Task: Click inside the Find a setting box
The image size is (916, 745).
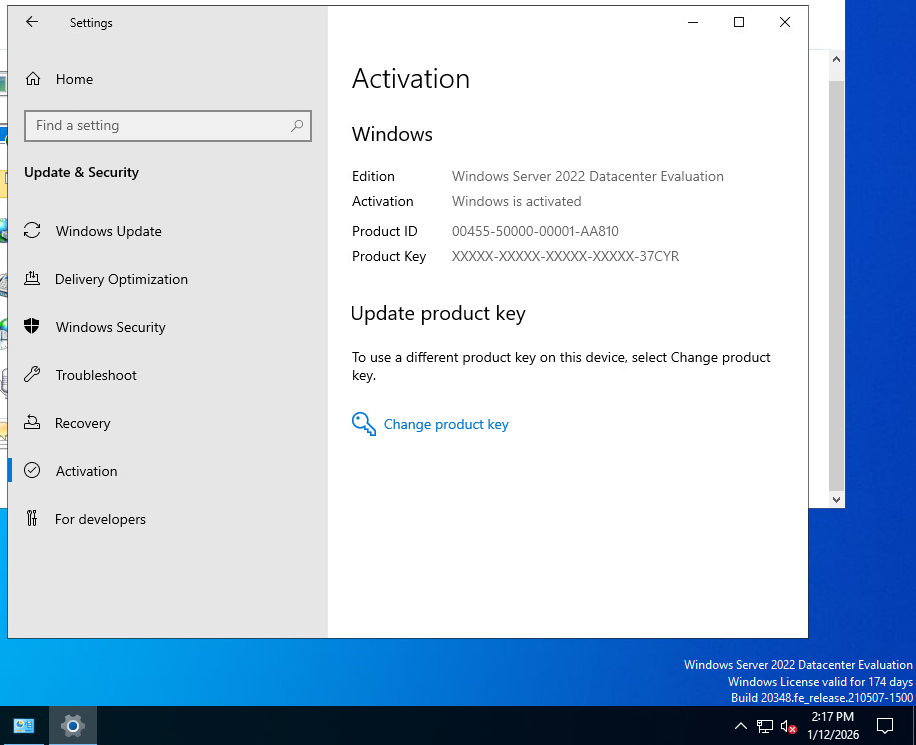Action: (150, 125)
